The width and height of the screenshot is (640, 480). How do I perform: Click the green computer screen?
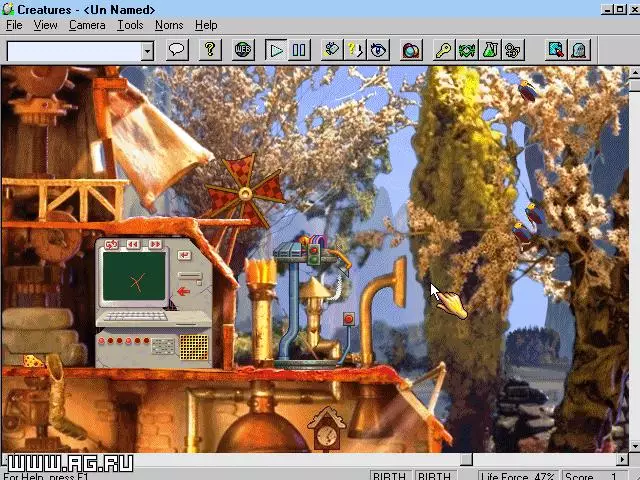pyautogui.click(x=134, y=276)
